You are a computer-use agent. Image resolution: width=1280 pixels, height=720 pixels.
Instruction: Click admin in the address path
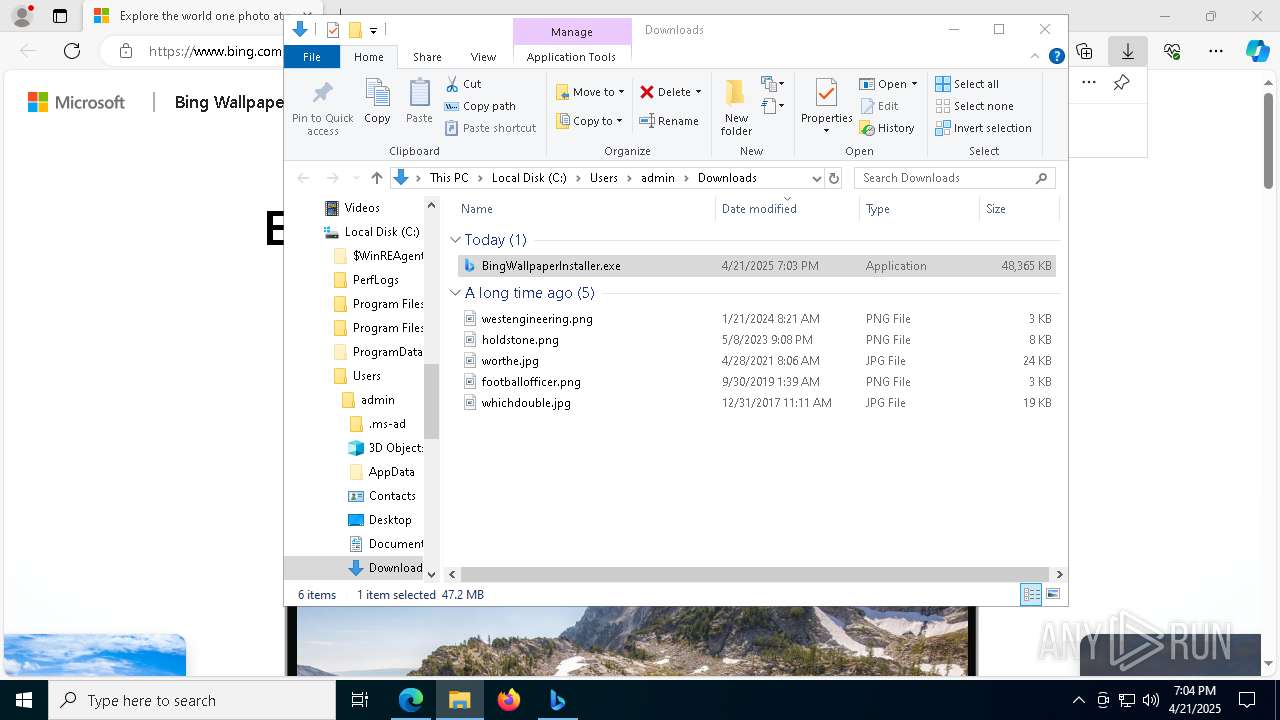(658, 178)
